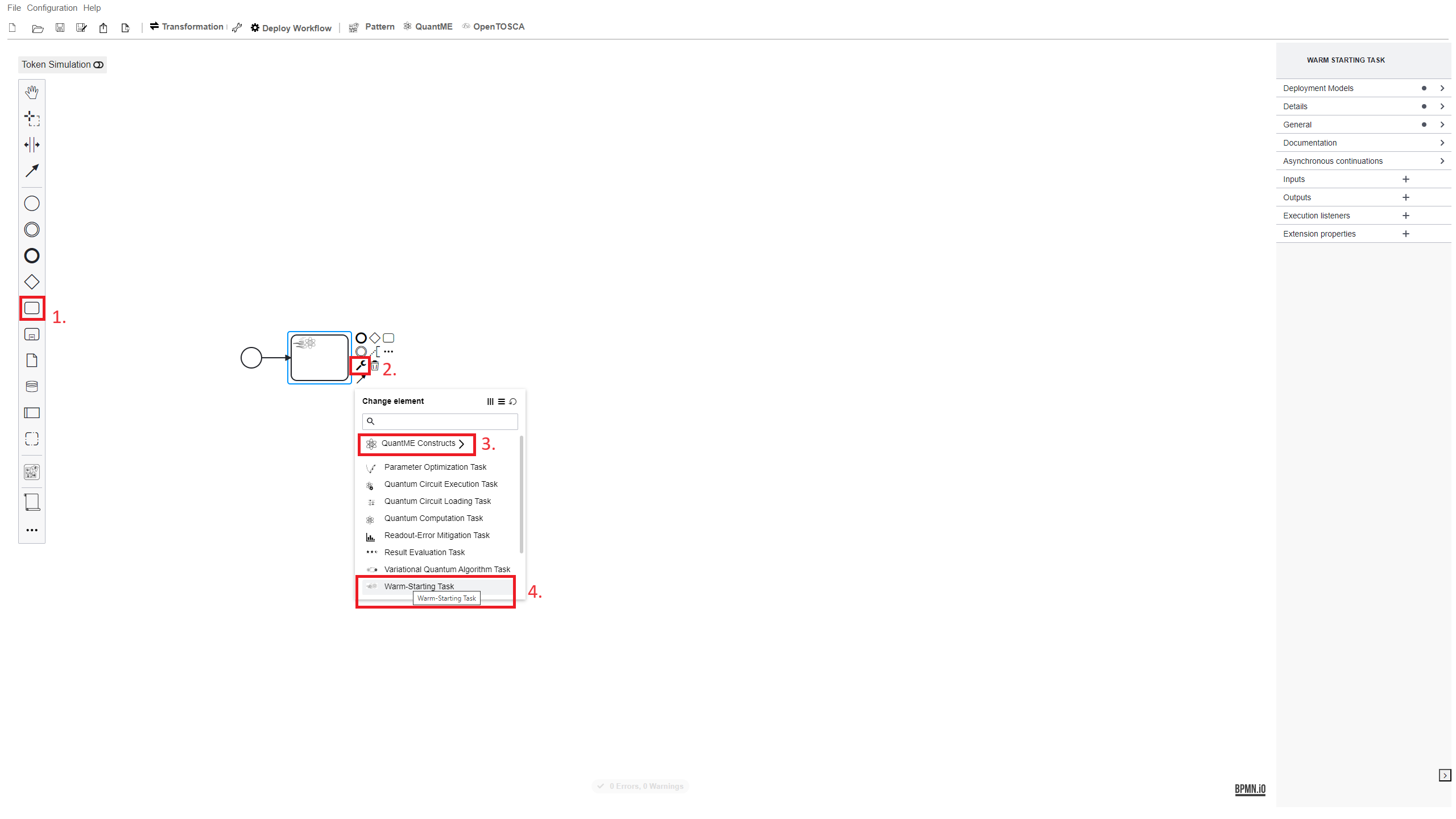Add Inputs property with plus button
Image resolution: width=1456 pixels, height=819 pixels.
(1406, 178)
